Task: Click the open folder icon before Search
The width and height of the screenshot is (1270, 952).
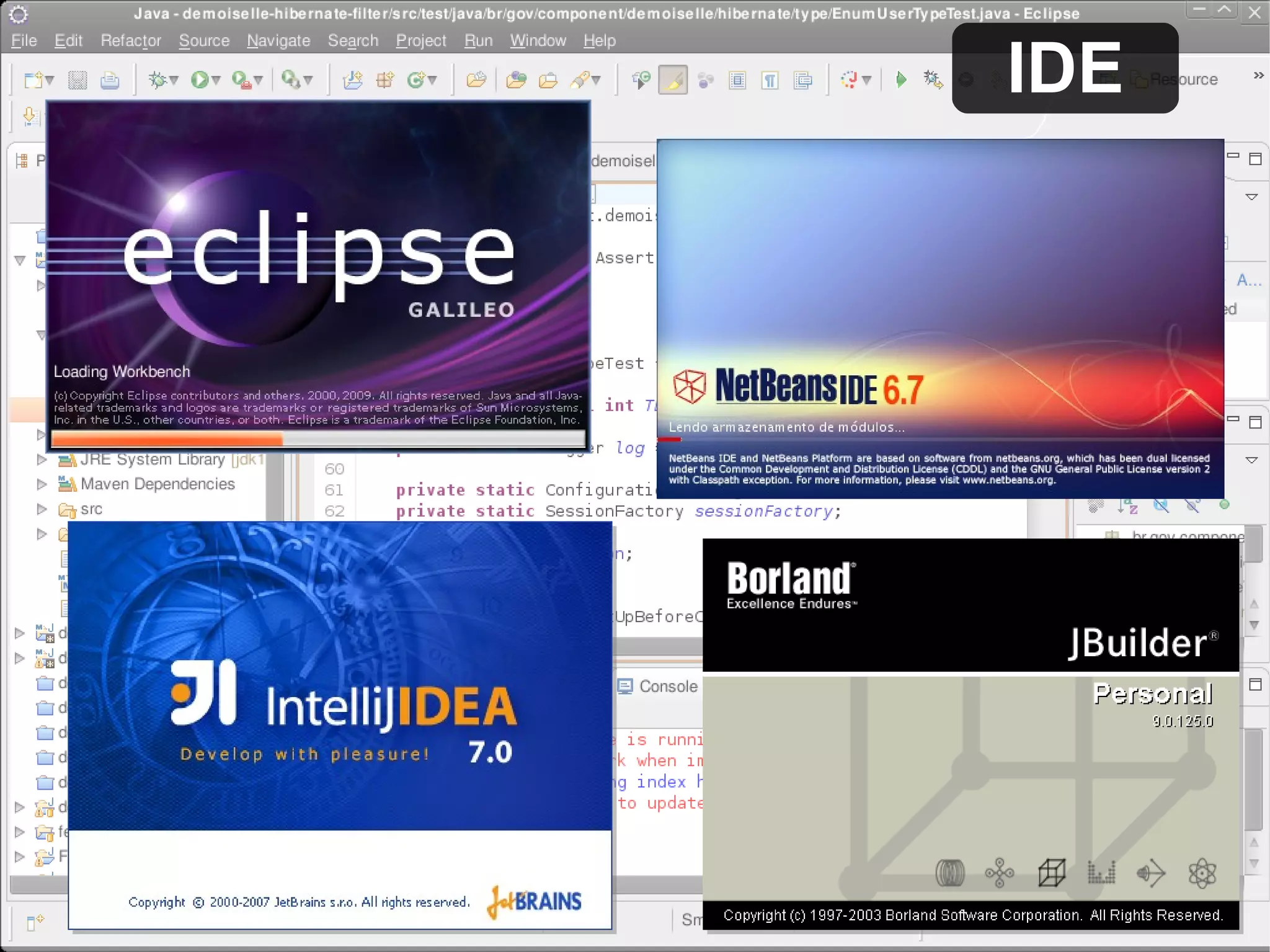Action: point(548,80)
